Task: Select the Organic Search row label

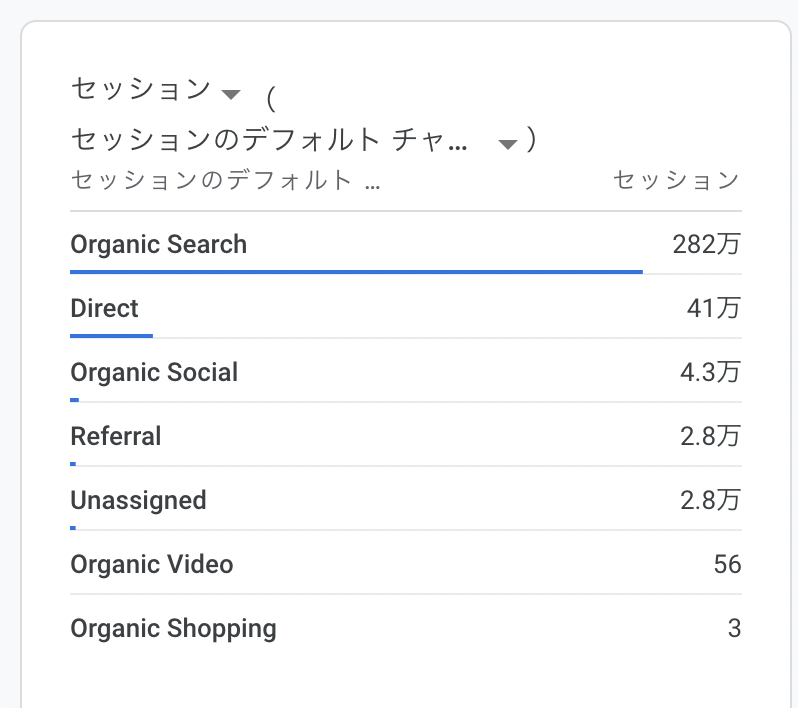Action: point(158,244)
